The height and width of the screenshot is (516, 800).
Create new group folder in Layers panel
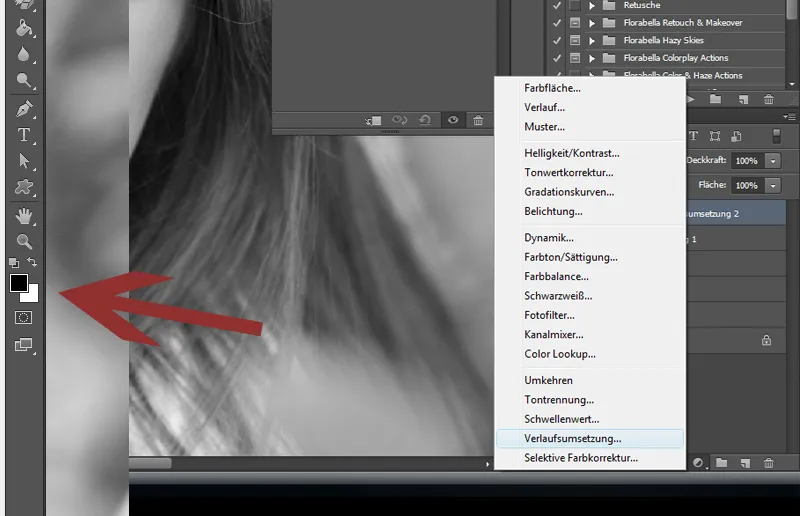(x=721, y=463)
